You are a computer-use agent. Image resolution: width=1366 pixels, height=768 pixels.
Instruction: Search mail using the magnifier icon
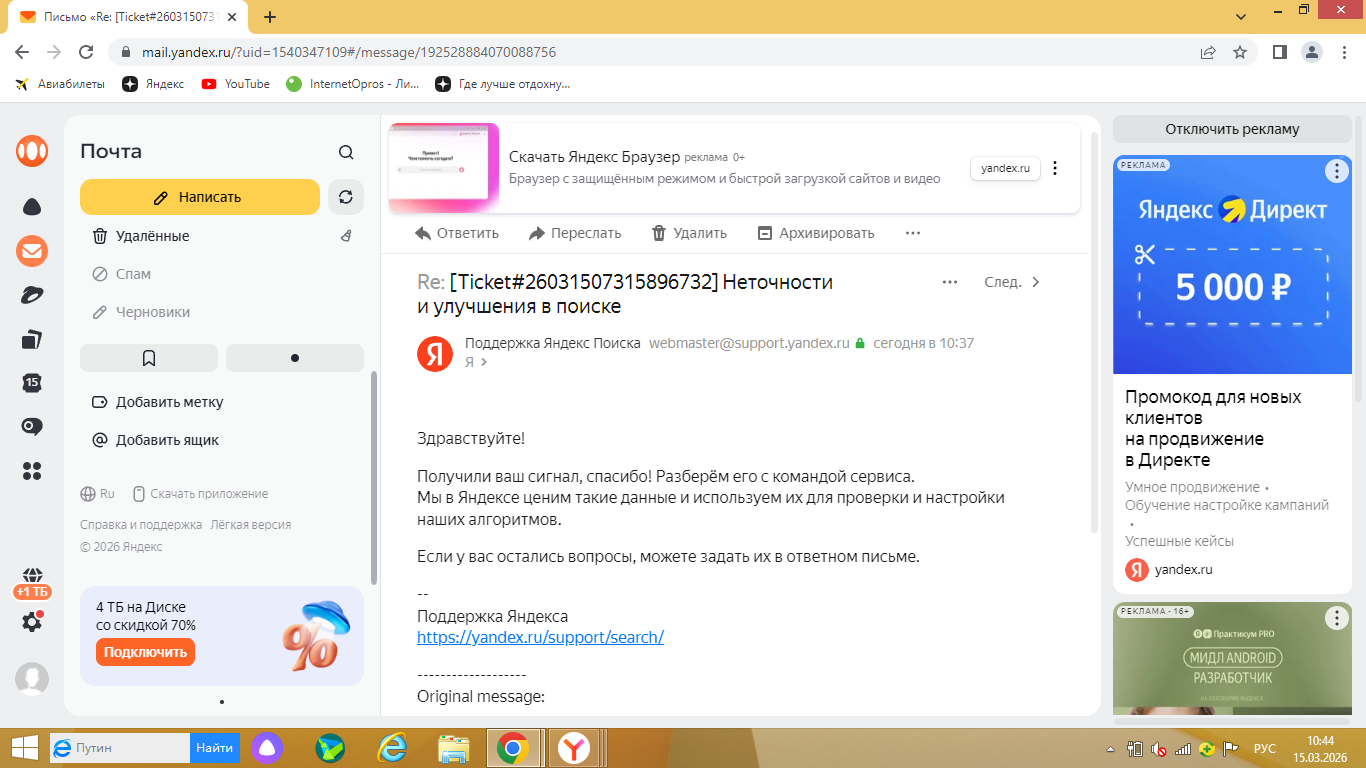pos(346,152)
